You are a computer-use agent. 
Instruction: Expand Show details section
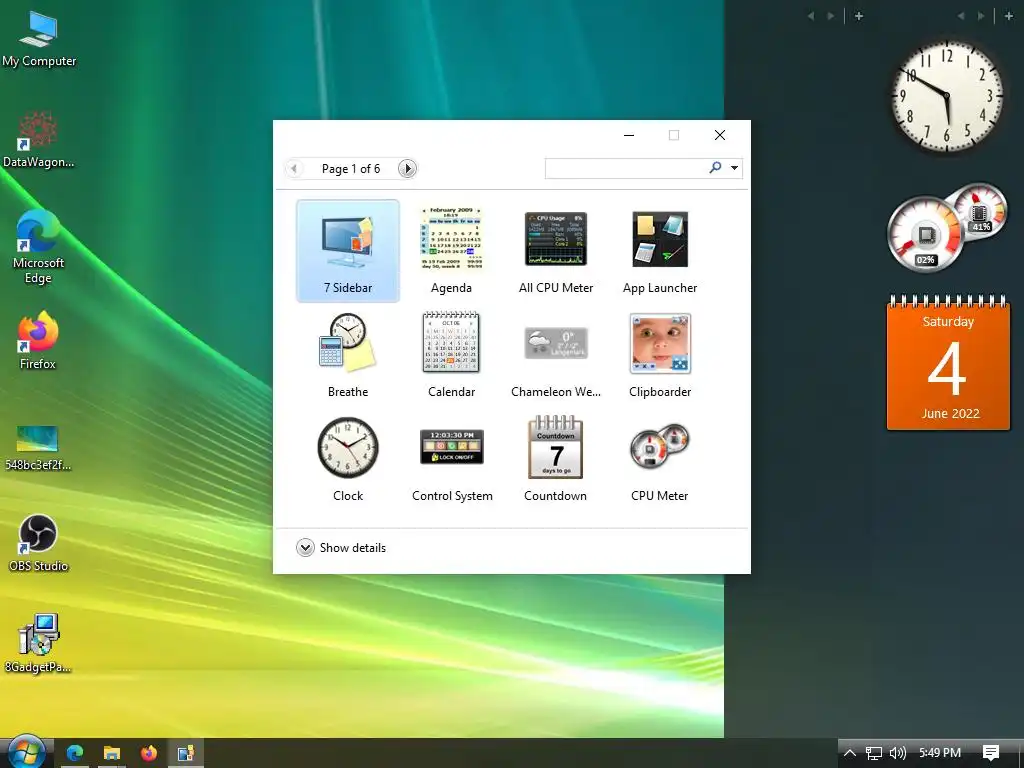click(x=341, y=547)
